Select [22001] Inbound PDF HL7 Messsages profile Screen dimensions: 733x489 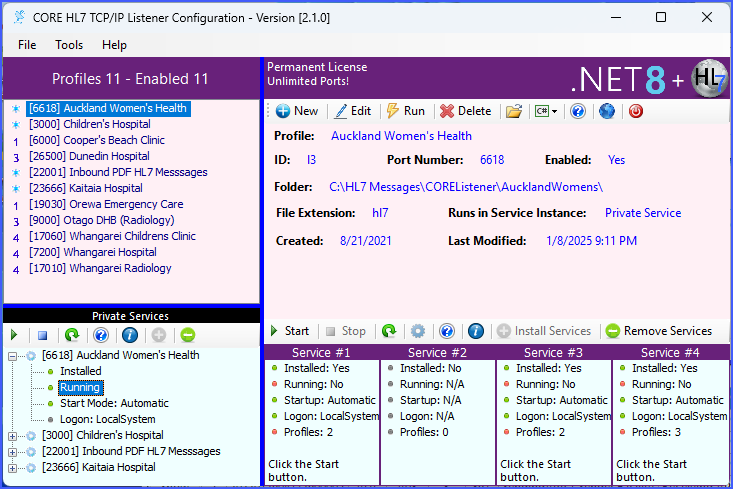(118, 172)
